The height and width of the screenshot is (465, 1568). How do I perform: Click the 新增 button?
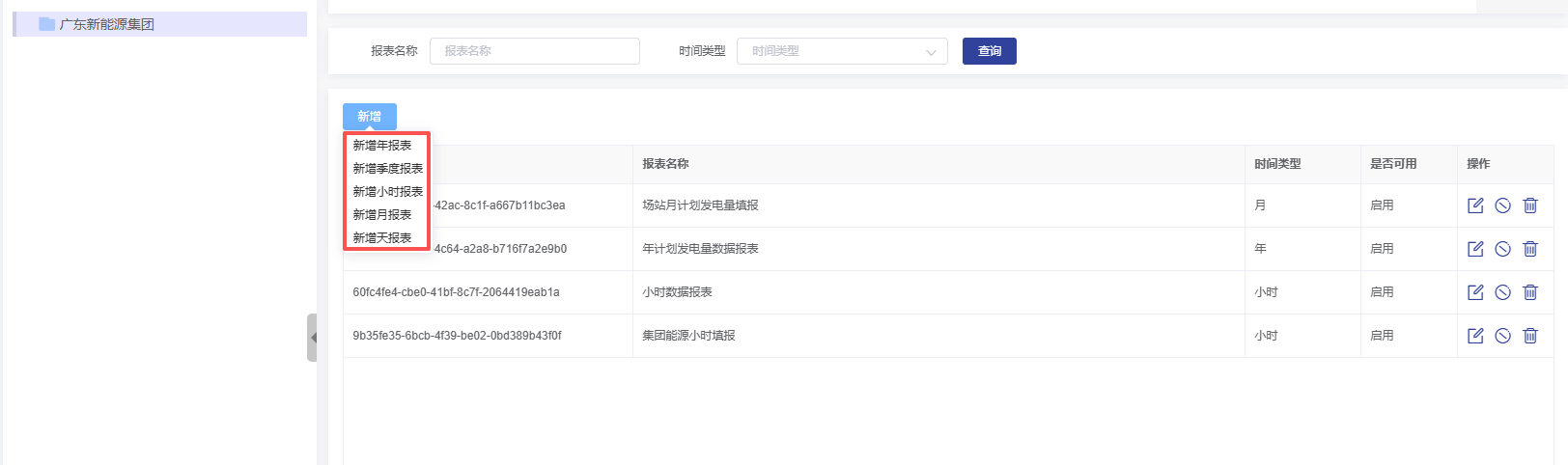tap(369, 117)
